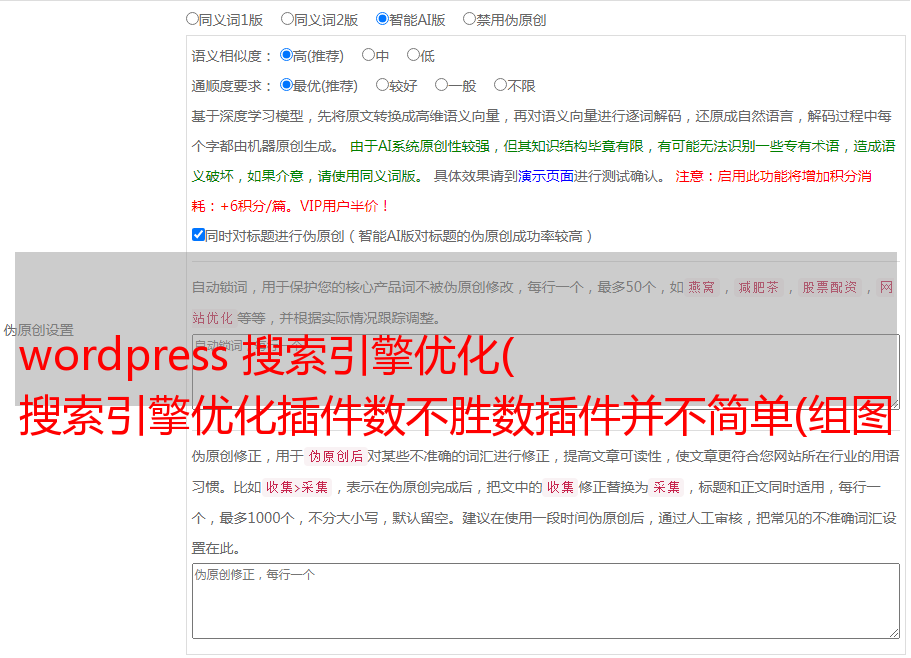Screen dimensions: 911x658
Task: Click the 收集>采集 example tag
Action: [297, 487]
